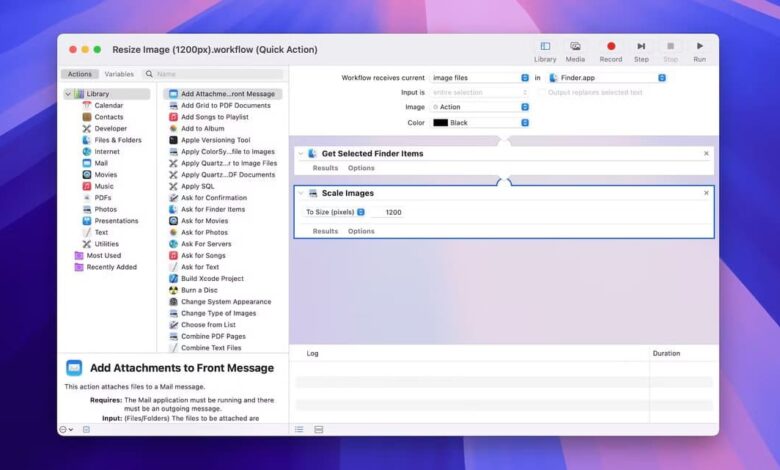Toggle the Library panel toolbar button
Viewport: 780px width, 470px height.
[x=545, y=52]
